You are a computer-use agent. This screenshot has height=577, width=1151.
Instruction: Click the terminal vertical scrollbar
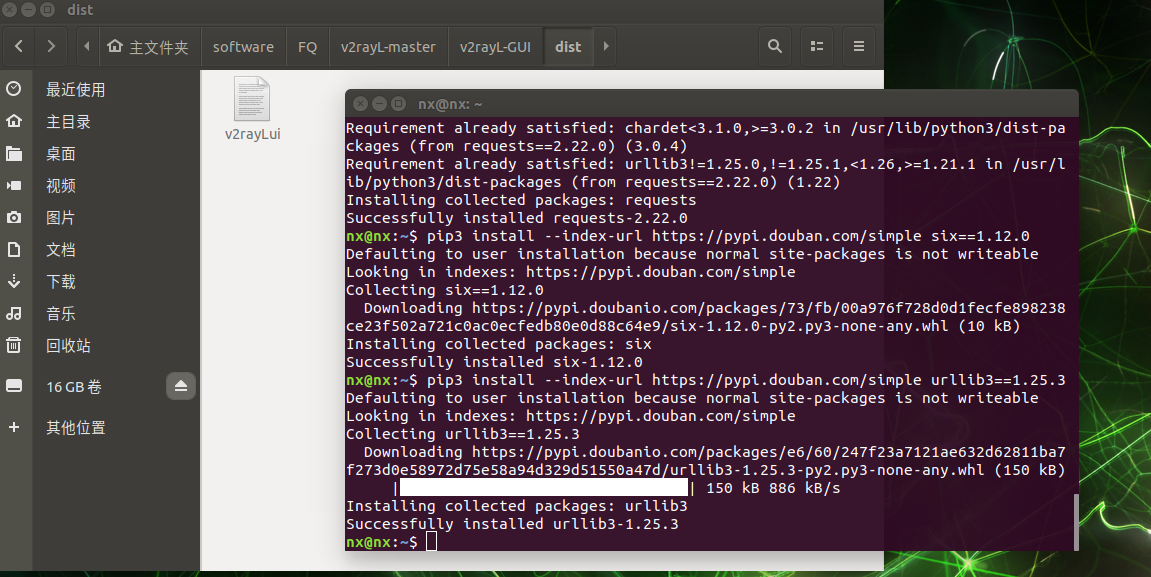coord(1075,521)
